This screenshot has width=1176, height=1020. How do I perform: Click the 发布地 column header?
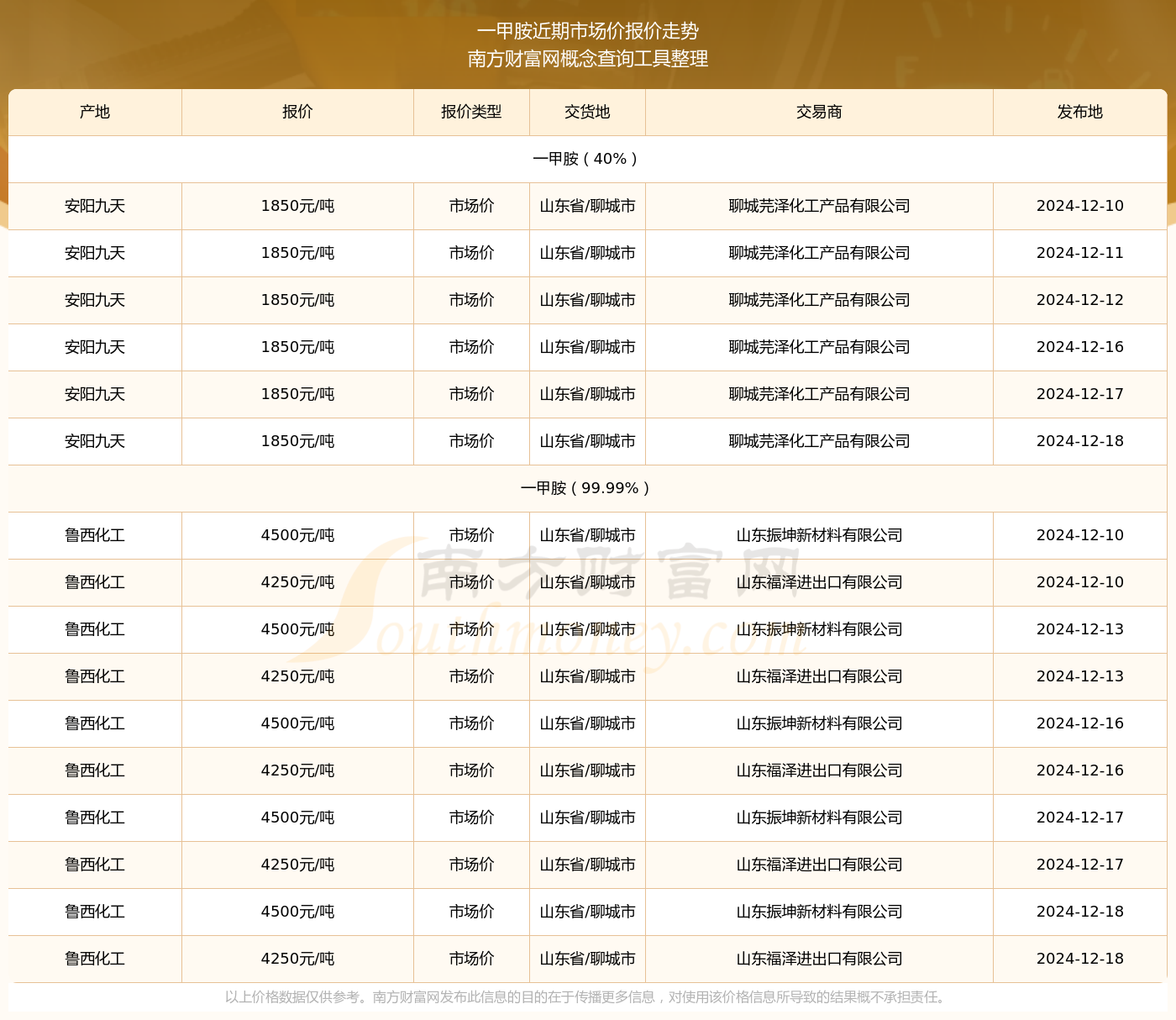(x=1080, y=112)
